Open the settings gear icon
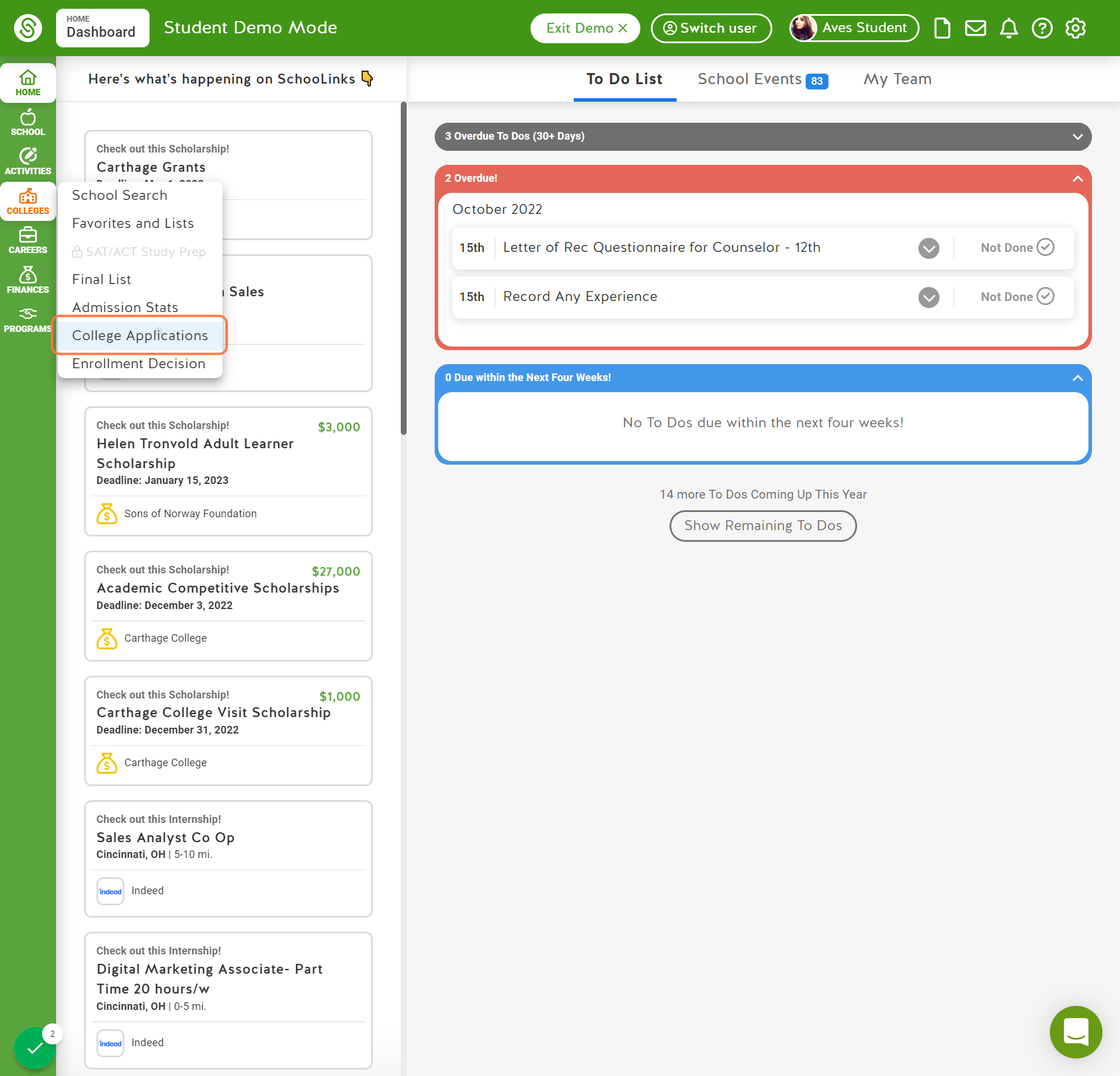1120x1076 pixels. pos(1075,28)
